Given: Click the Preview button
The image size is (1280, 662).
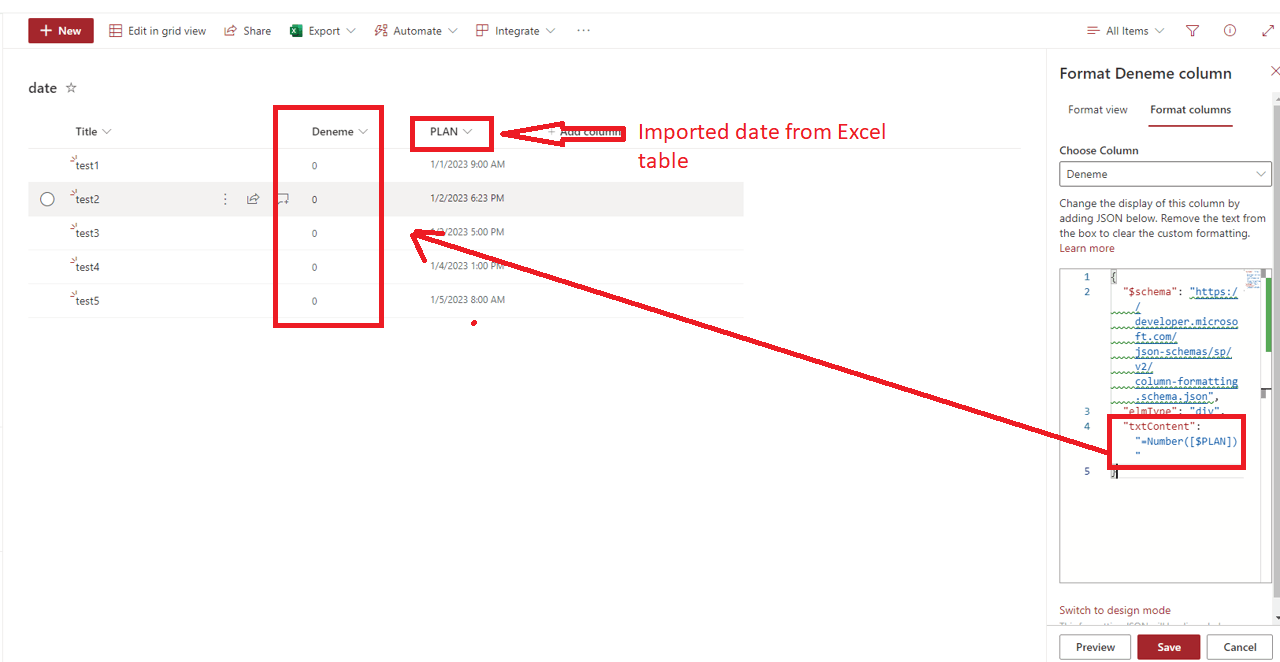Looking at the screenshot, I should click(x=1095, y=647).
